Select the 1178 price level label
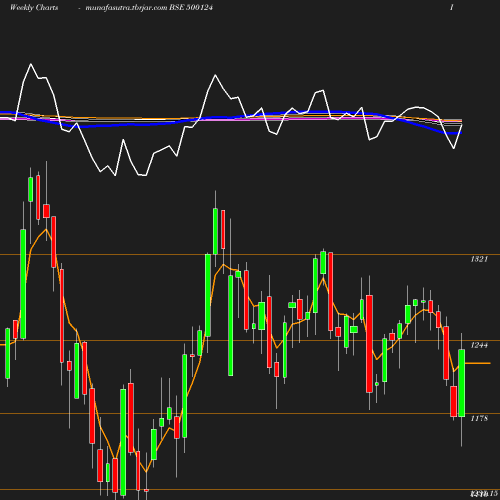 click(479, 418)
